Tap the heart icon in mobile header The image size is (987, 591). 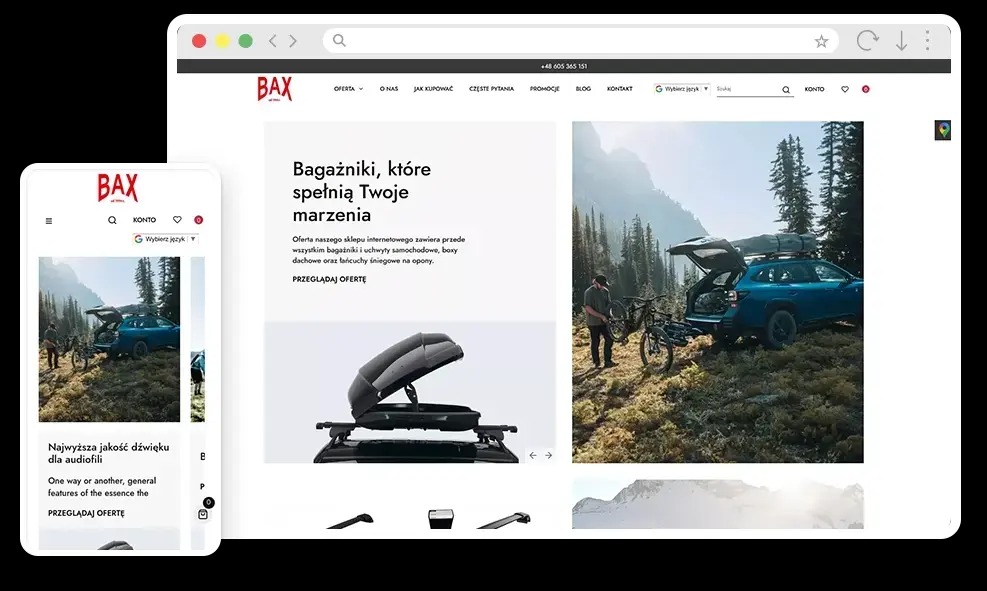[178, 219]
